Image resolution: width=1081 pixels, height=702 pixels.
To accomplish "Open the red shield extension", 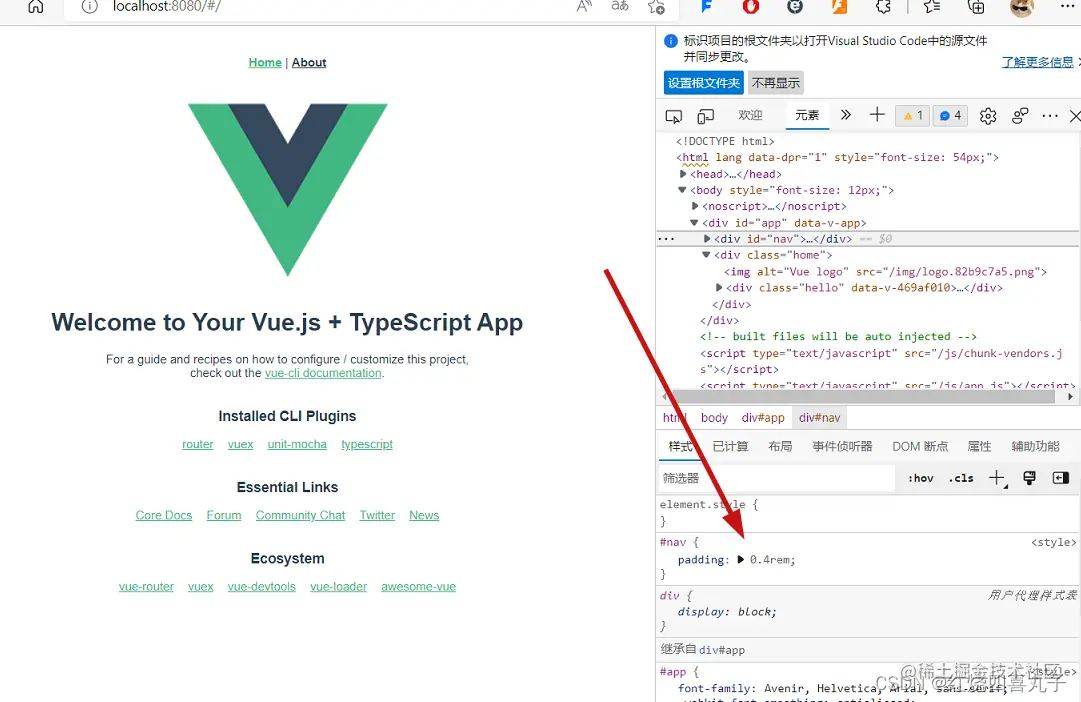I will 751,7.
